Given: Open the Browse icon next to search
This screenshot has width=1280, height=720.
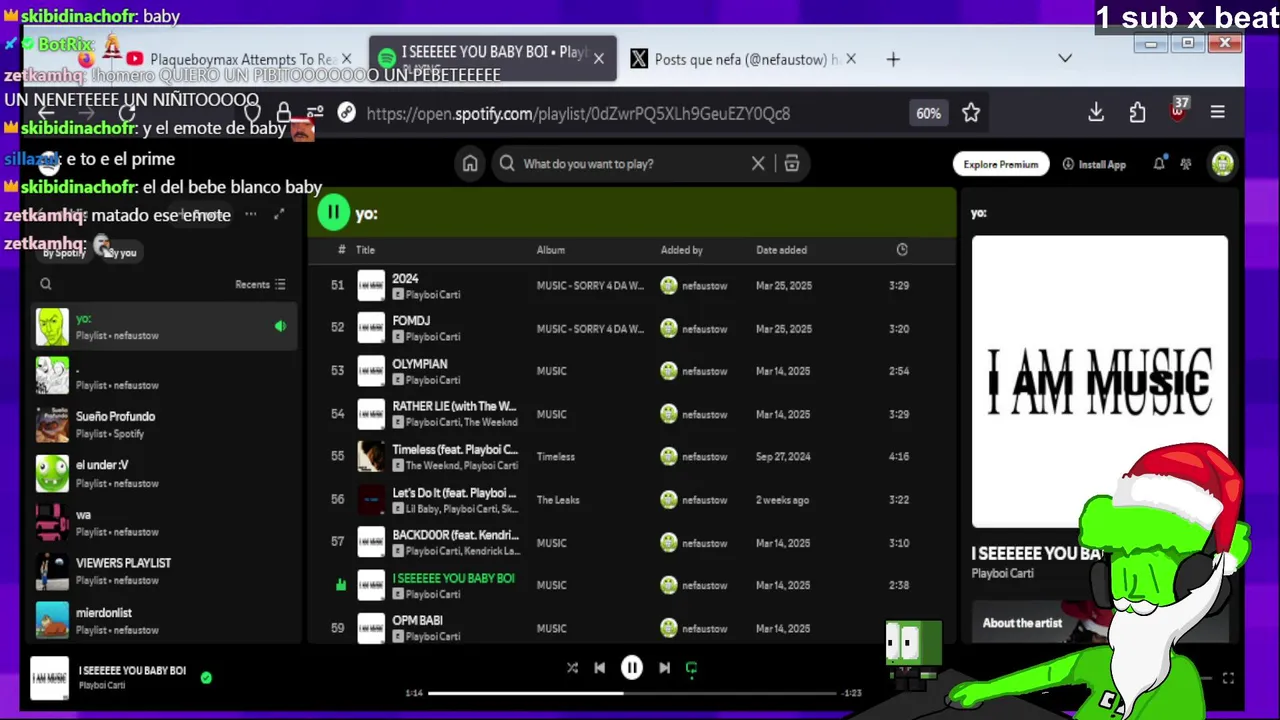Looking at the screenshot, I should click(791, 164).
